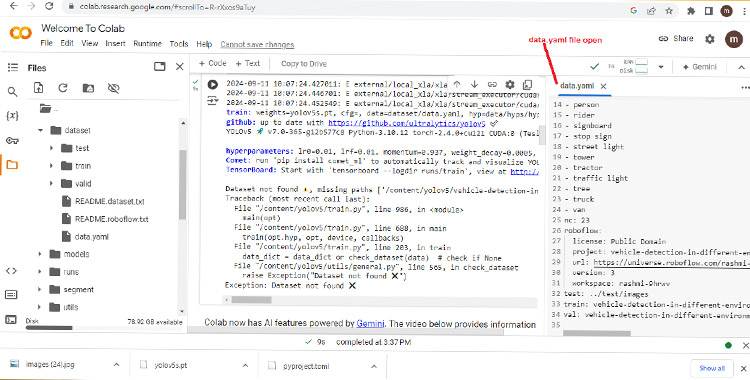
Task: Open the variables inspector icon
Action: coord(12,115)
